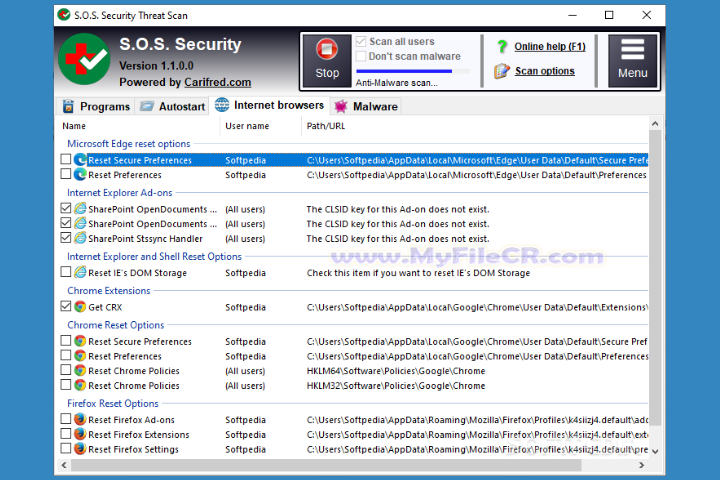Click Chrome icon of Chrome Reset Secure Preferences
Viewport: 720px width, 480px height.
coord(80,341)
